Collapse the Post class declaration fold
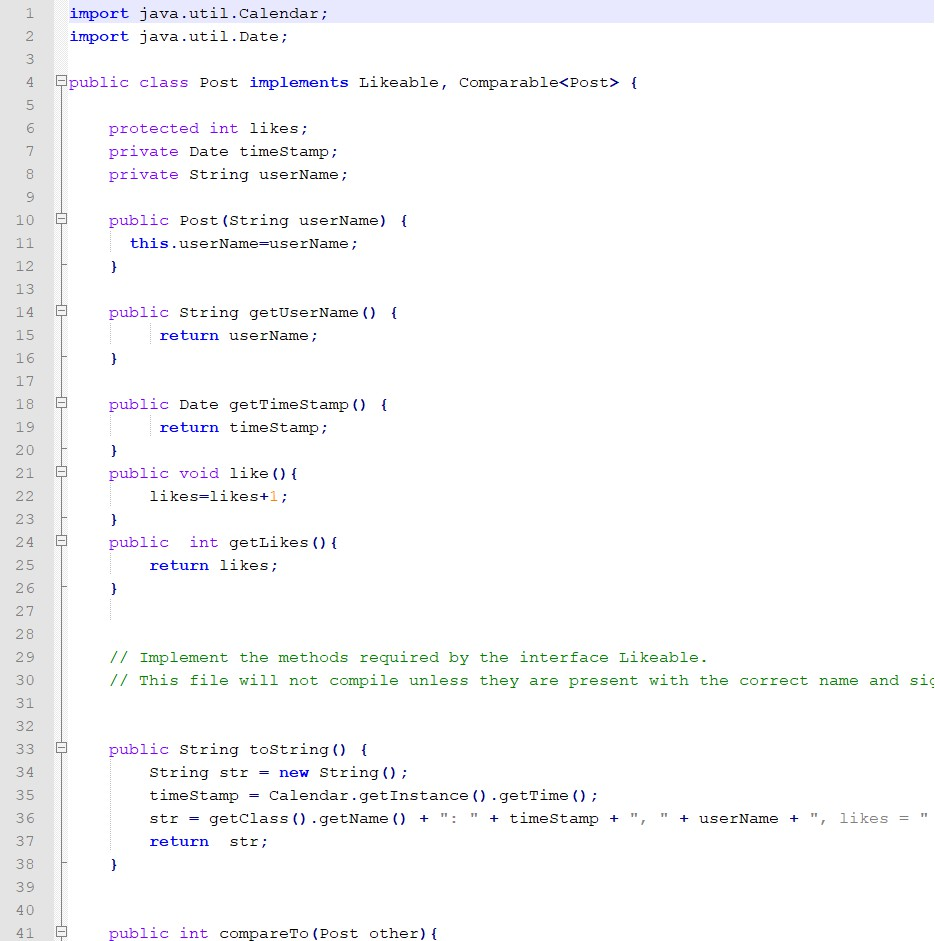935x941 pixels. tap(61, 82)
